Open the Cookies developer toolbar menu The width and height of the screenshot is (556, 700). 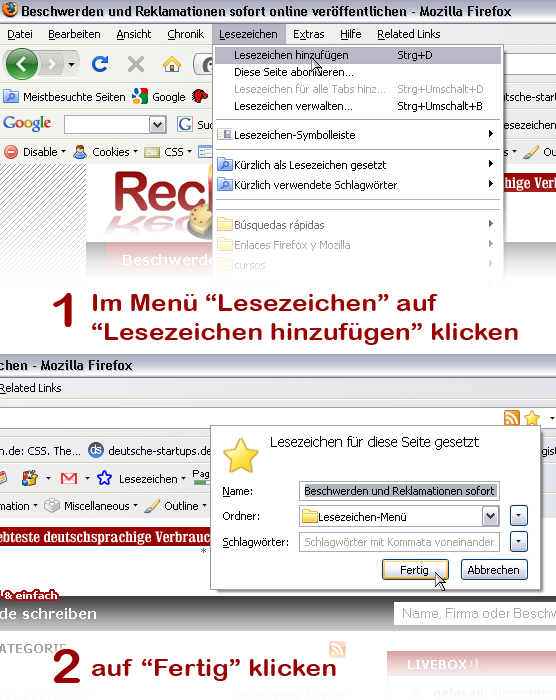(x=105, y=152)
